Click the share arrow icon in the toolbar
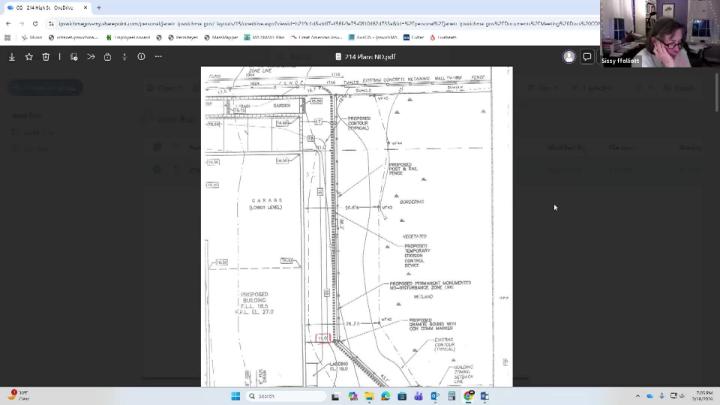Image resolution: width=720 pixels, height=405 pixels. tap(90, 57)
